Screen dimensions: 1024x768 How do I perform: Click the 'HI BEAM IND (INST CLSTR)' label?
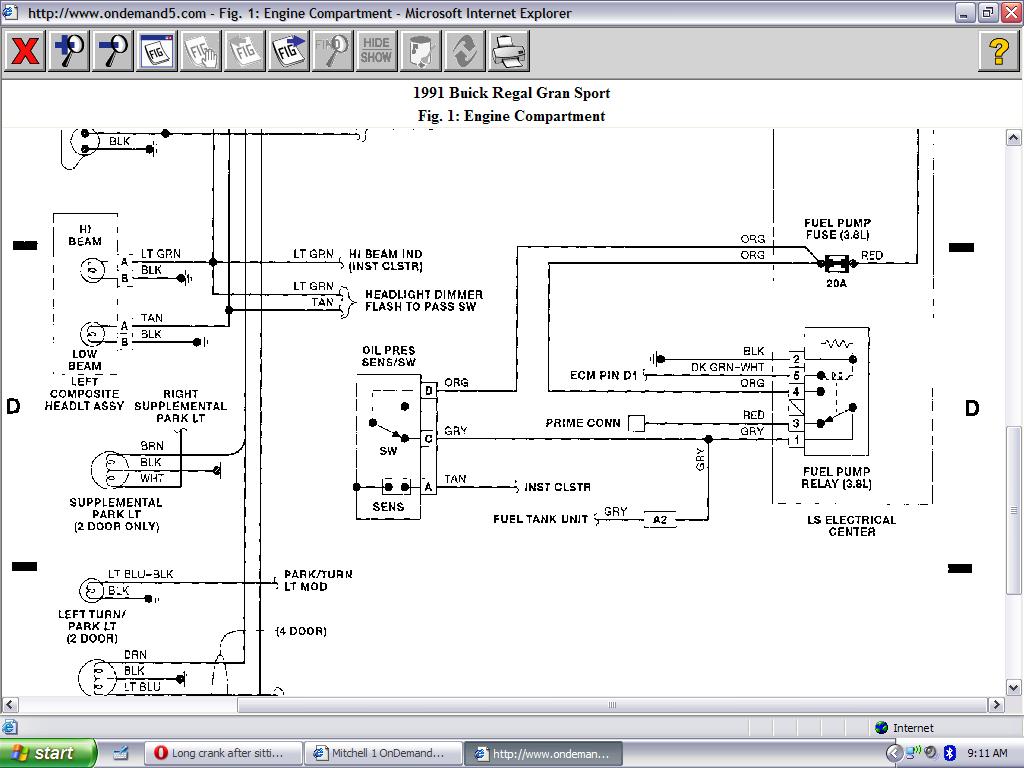click(x=385, y=260)
